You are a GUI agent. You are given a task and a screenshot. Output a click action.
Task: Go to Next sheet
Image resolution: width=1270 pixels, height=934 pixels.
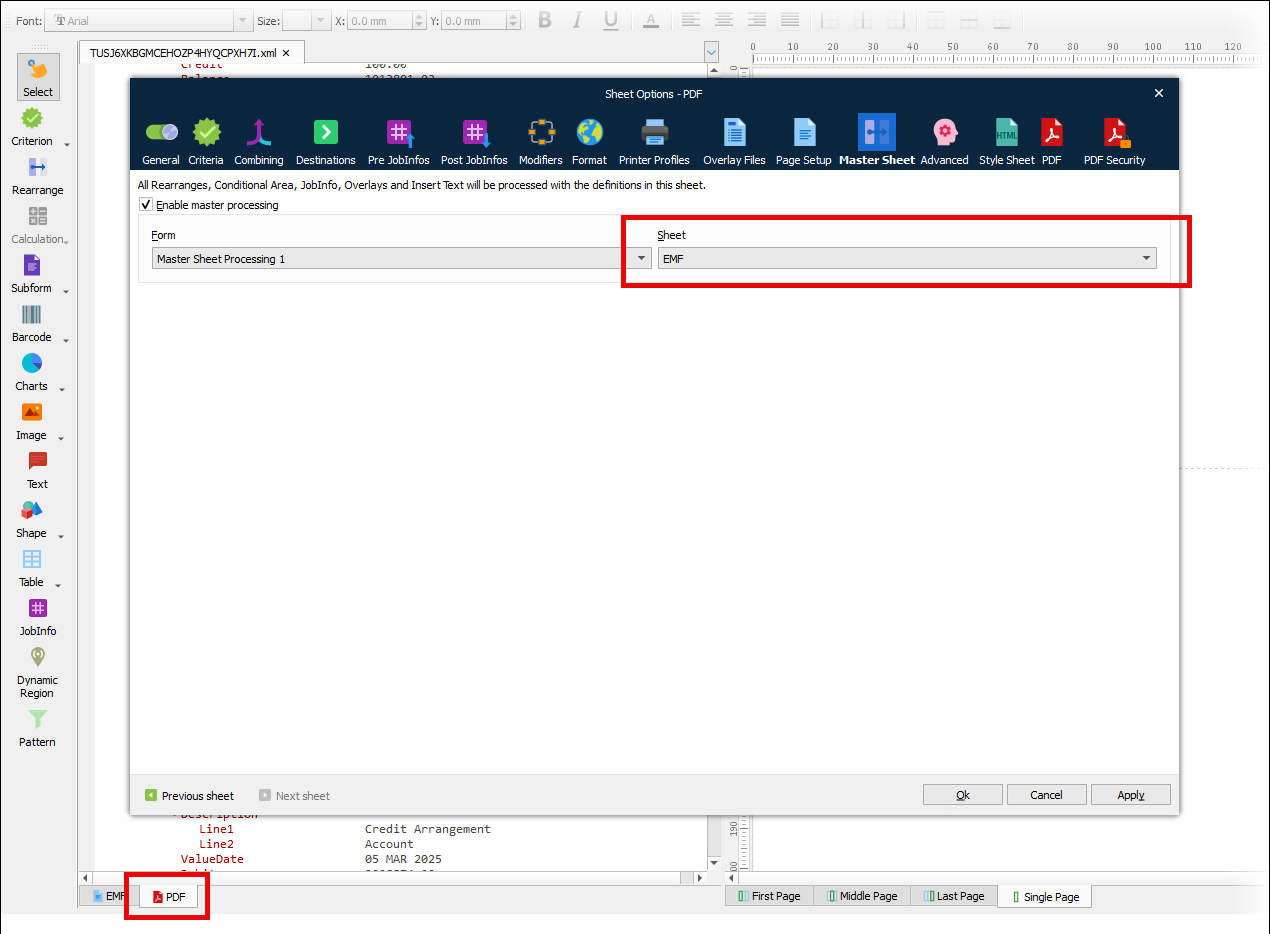pos(294,796)
